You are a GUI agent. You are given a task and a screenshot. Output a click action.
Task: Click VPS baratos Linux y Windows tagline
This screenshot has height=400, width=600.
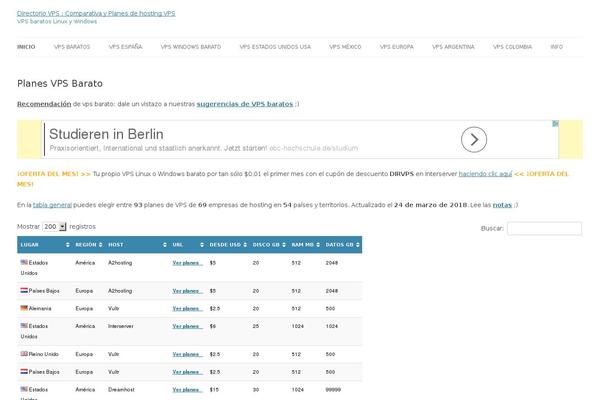57,21
